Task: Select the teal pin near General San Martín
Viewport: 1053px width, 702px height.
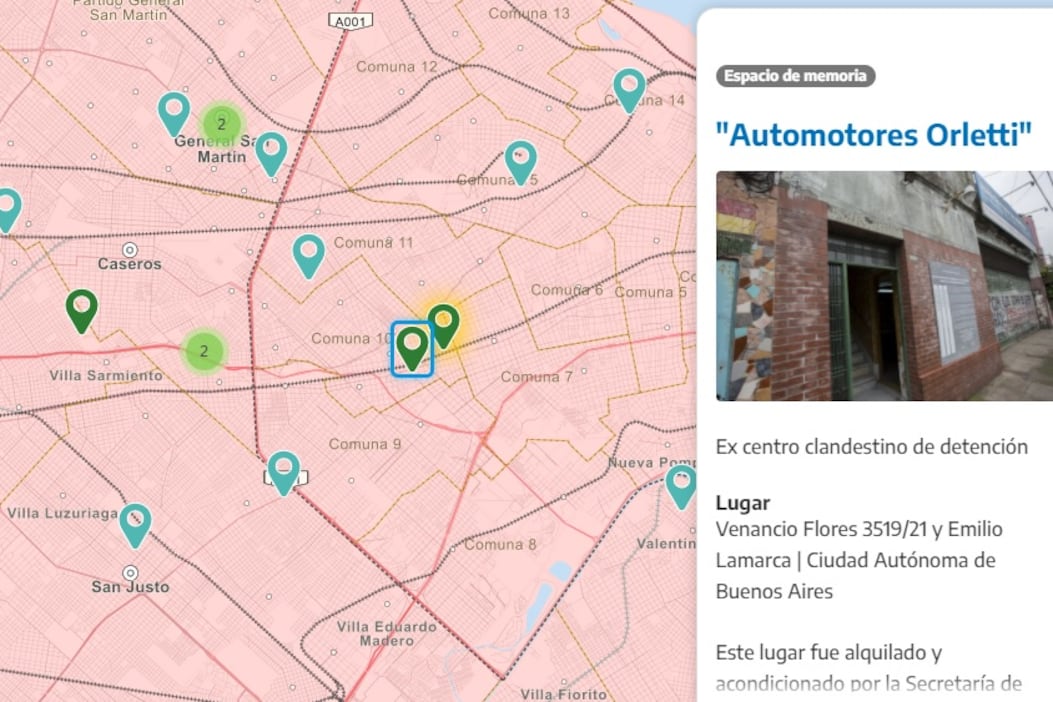Action: 176,110
